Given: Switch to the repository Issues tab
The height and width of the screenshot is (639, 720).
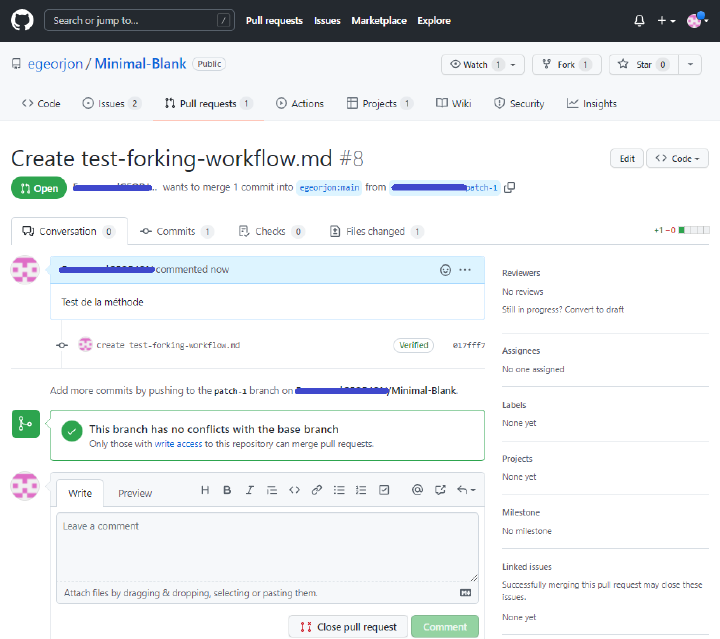Looking at the screenshot, I should (x=112, y=104).
